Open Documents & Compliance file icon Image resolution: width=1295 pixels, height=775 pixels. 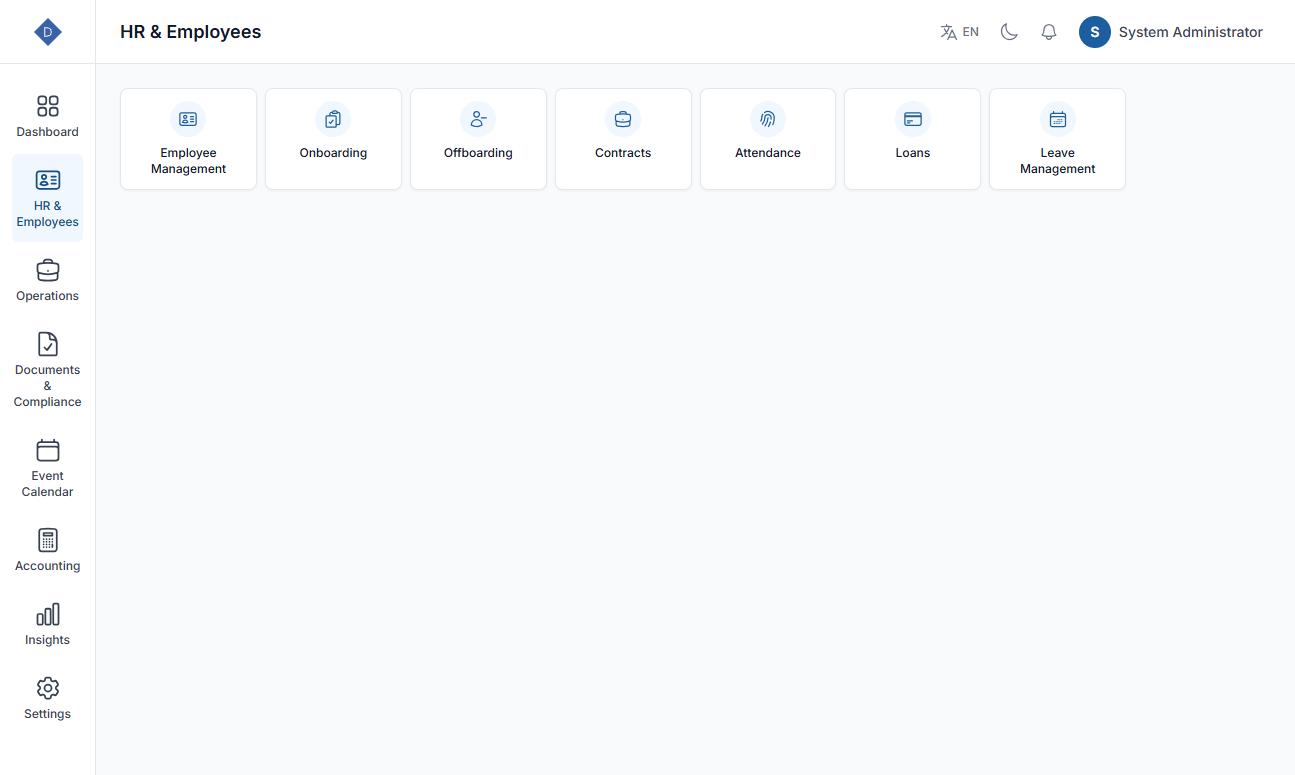click(48, 344)
